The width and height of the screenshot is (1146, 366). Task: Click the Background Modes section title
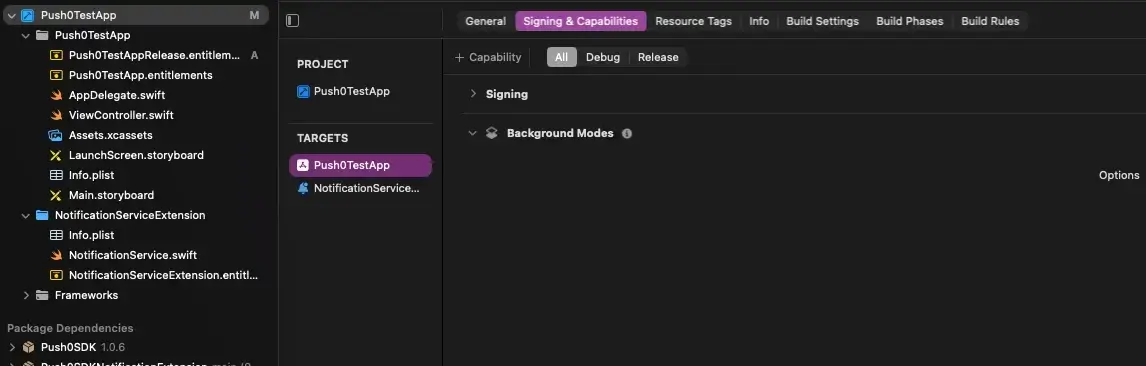pyautogui.click(x=560, y=133)
